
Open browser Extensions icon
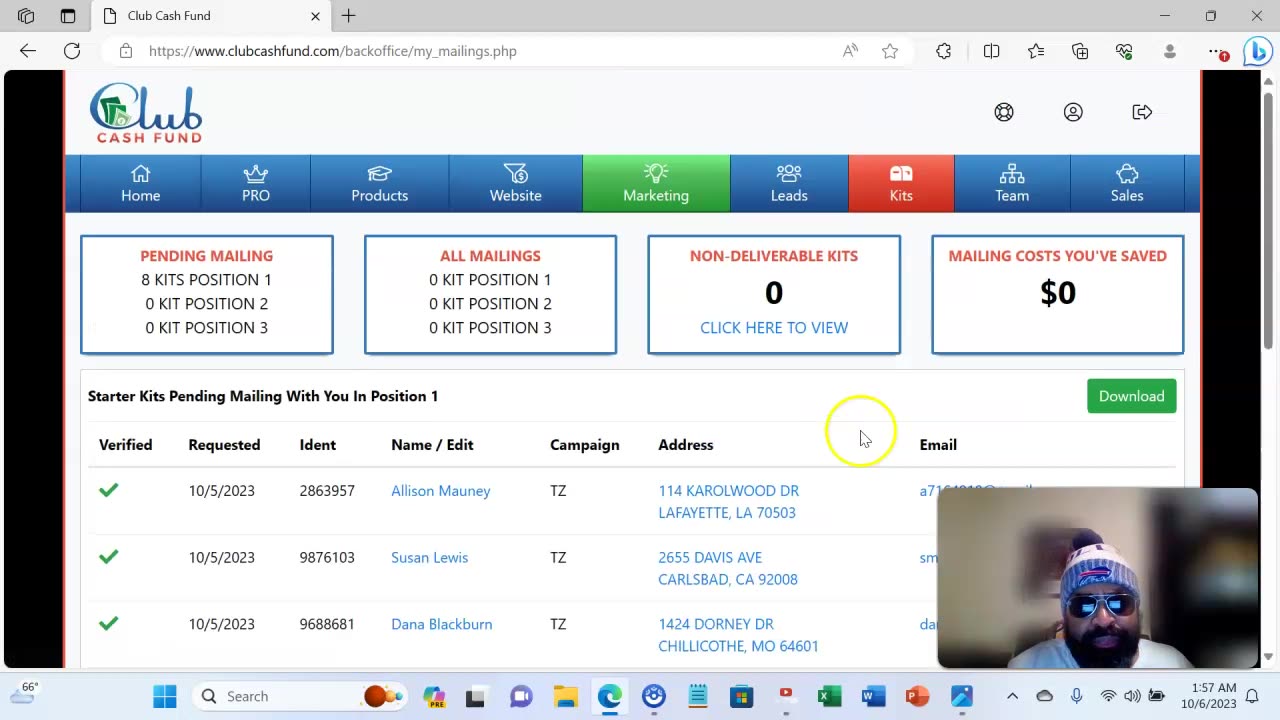pos(944,51)
